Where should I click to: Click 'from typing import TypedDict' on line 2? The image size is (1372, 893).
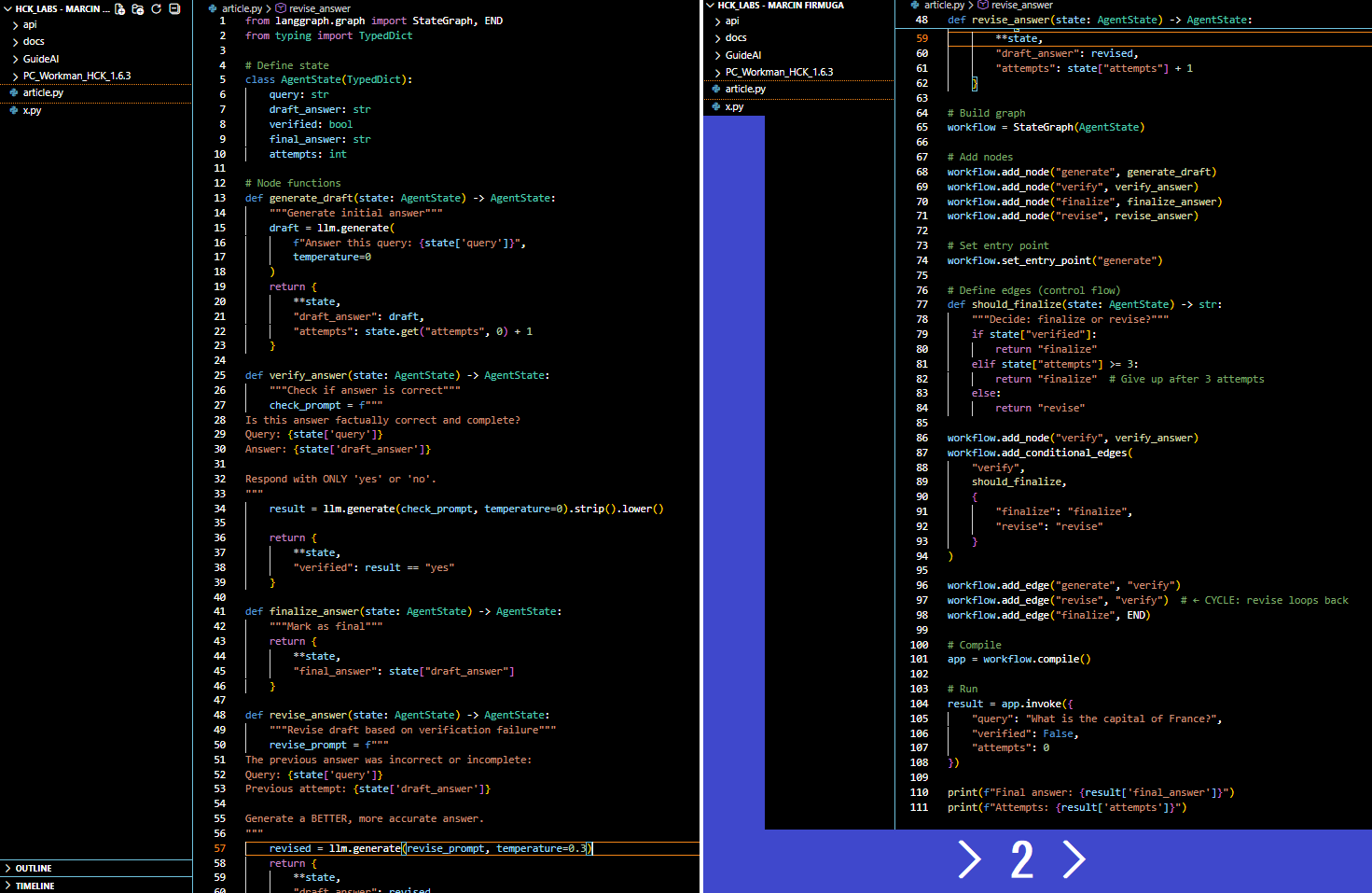[x=328, y=35]
